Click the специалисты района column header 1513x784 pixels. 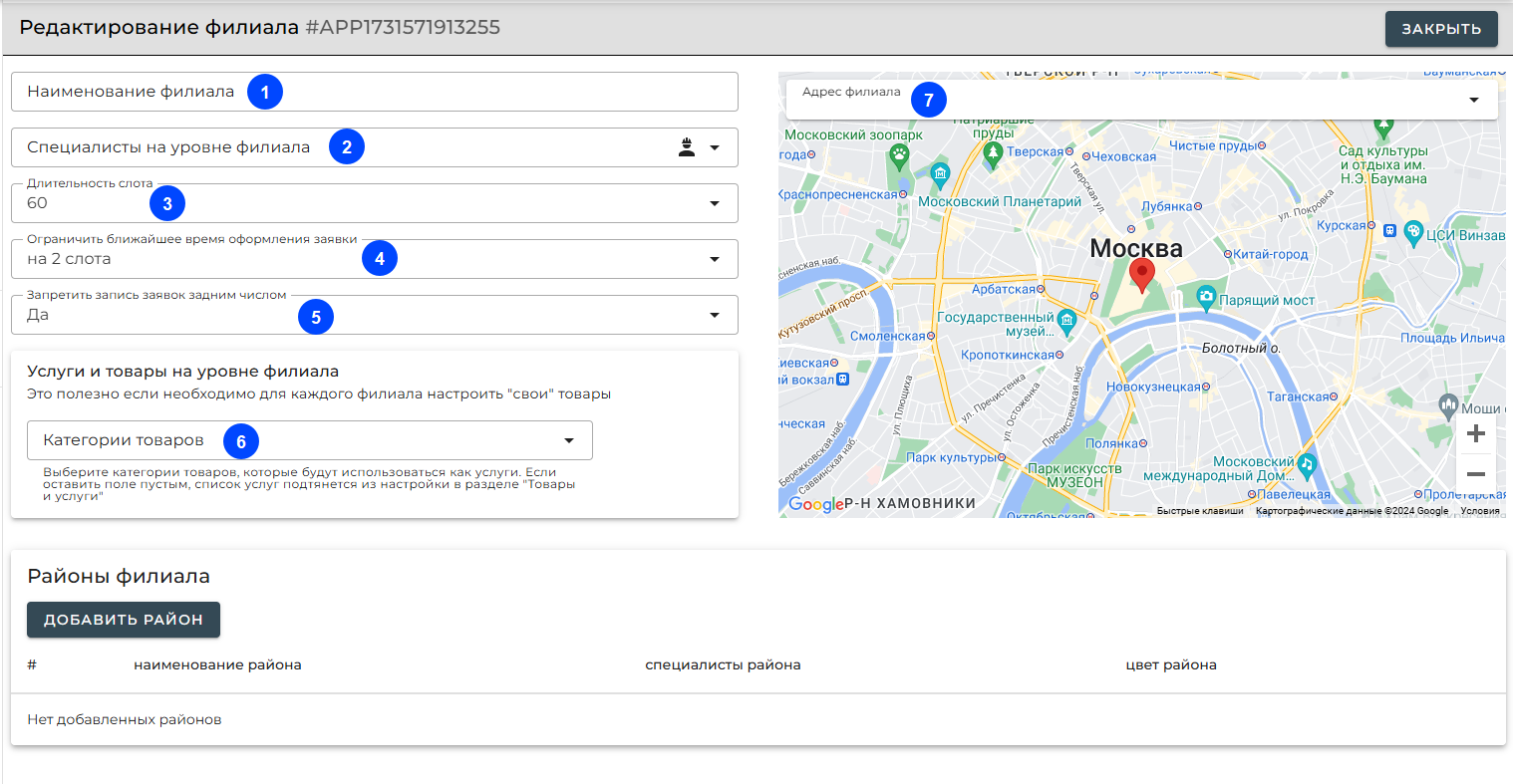point(723,664)
